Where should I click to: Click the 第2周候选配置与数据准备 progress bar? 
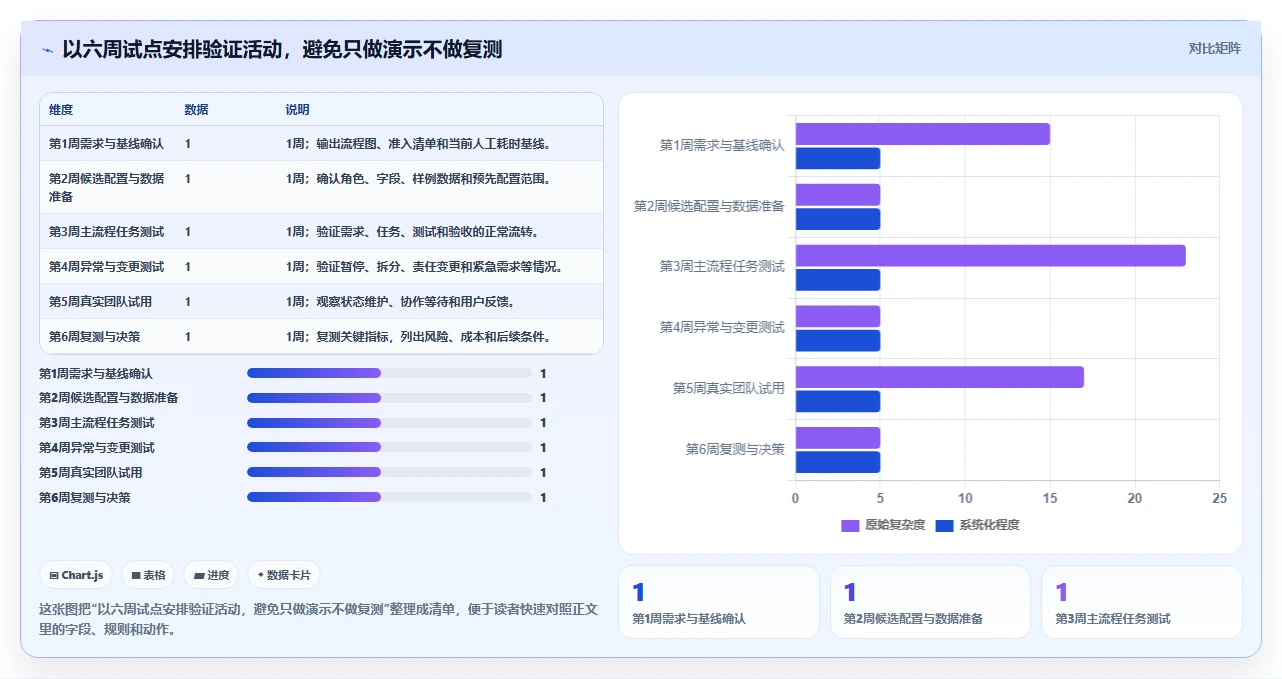389,398
